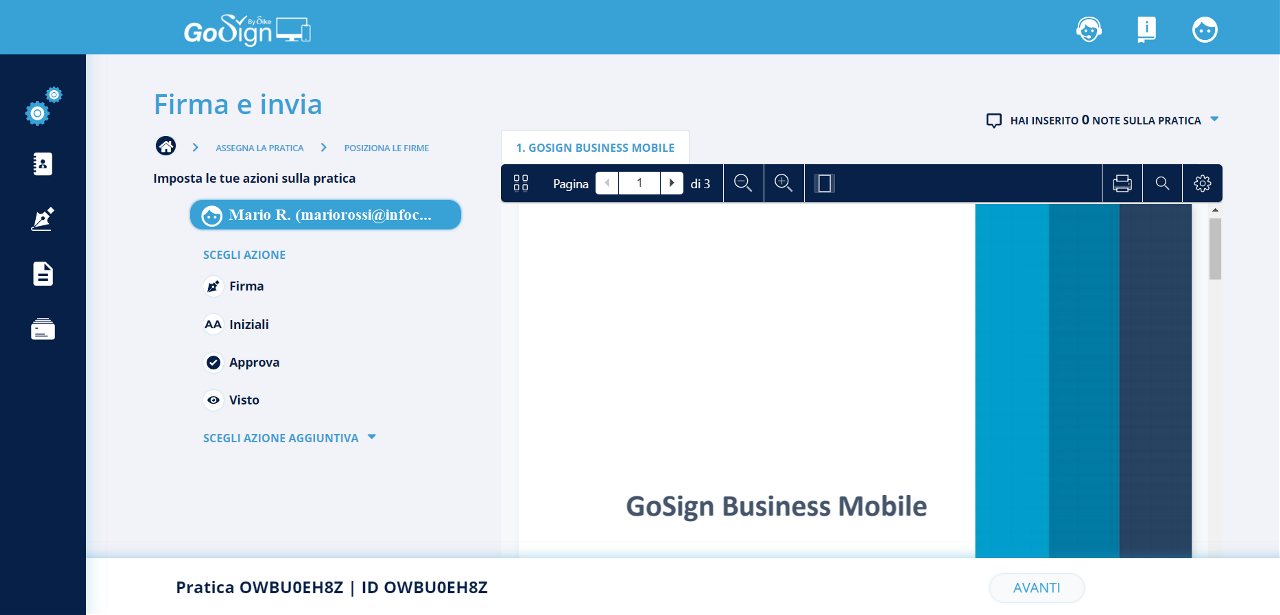1280x615 pixels.
Task: Click the customer support headset icon
Action: tap(1088, 29)
